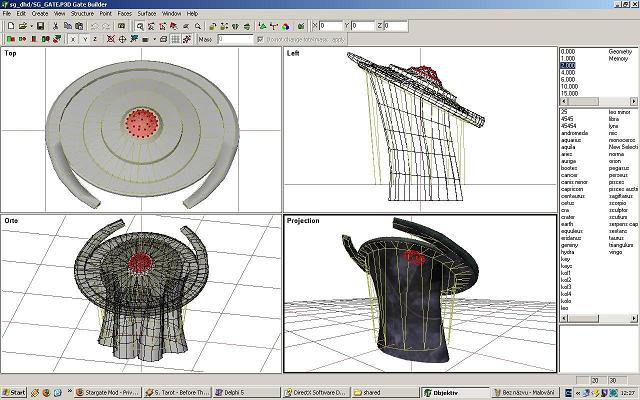Click the Z coordinate field

coord(396,26)
